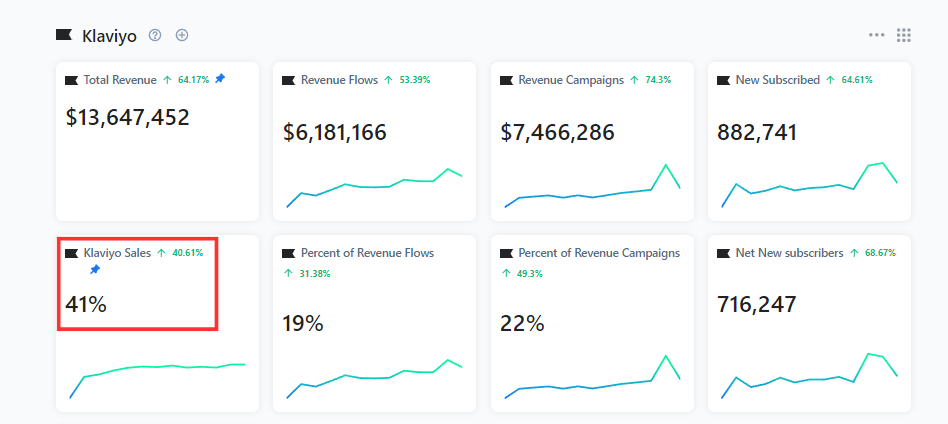Click up arrow beside Net New subscribers 68.67%
Screen dimensions: 948x424
[x=854, y=253]
